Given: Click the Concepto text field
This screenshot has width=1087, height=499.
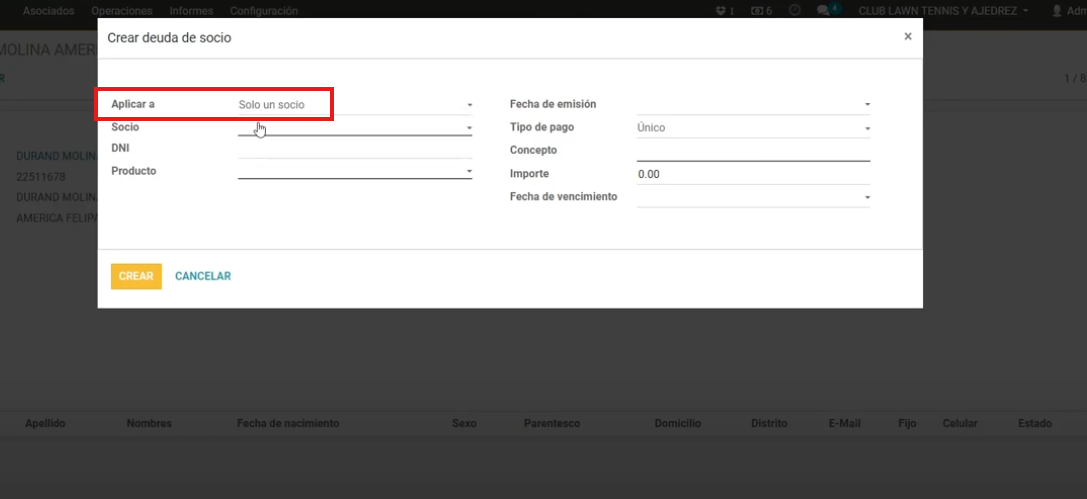Looking at the screenshot, I should [x=752, y=151].
